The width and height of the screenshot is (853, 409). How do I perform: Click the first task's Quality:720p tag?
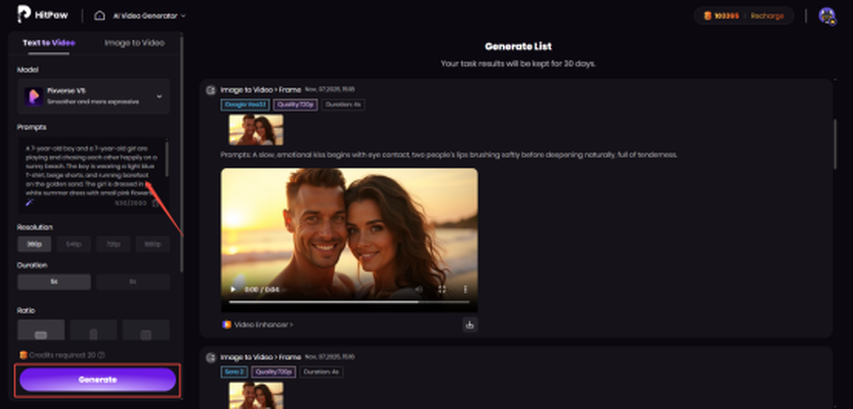[x=295, y=105]
